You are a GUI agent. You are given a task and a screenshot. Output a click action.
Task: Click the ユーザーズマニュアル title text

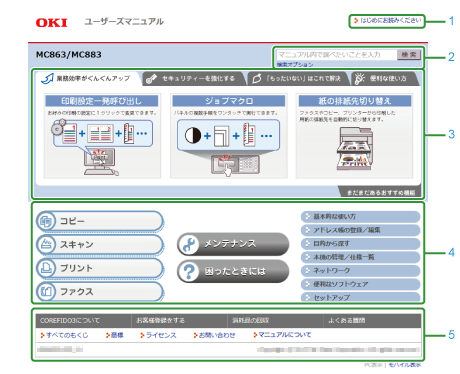coord(124,22)
